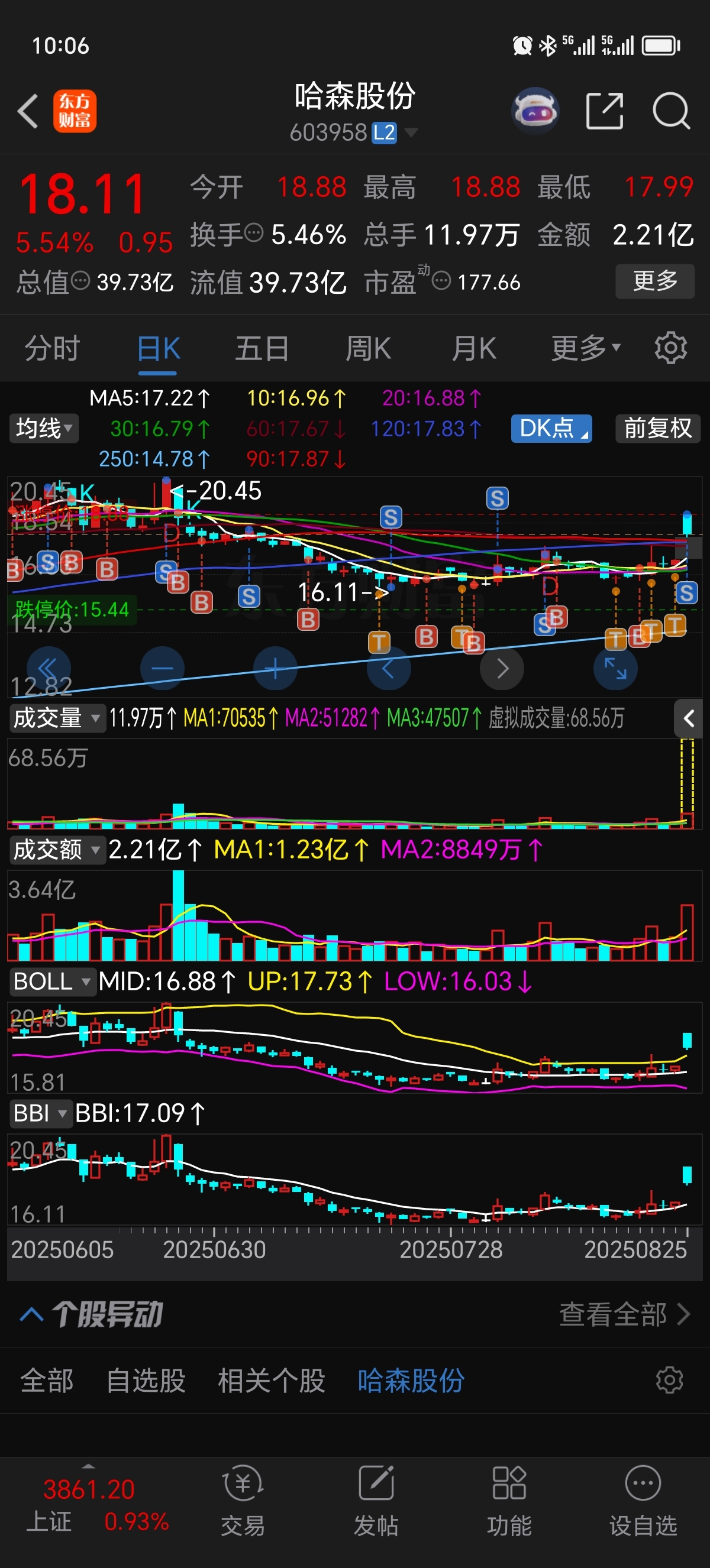Tap the 跌停价:15.44 label

[x=72, y=609]
